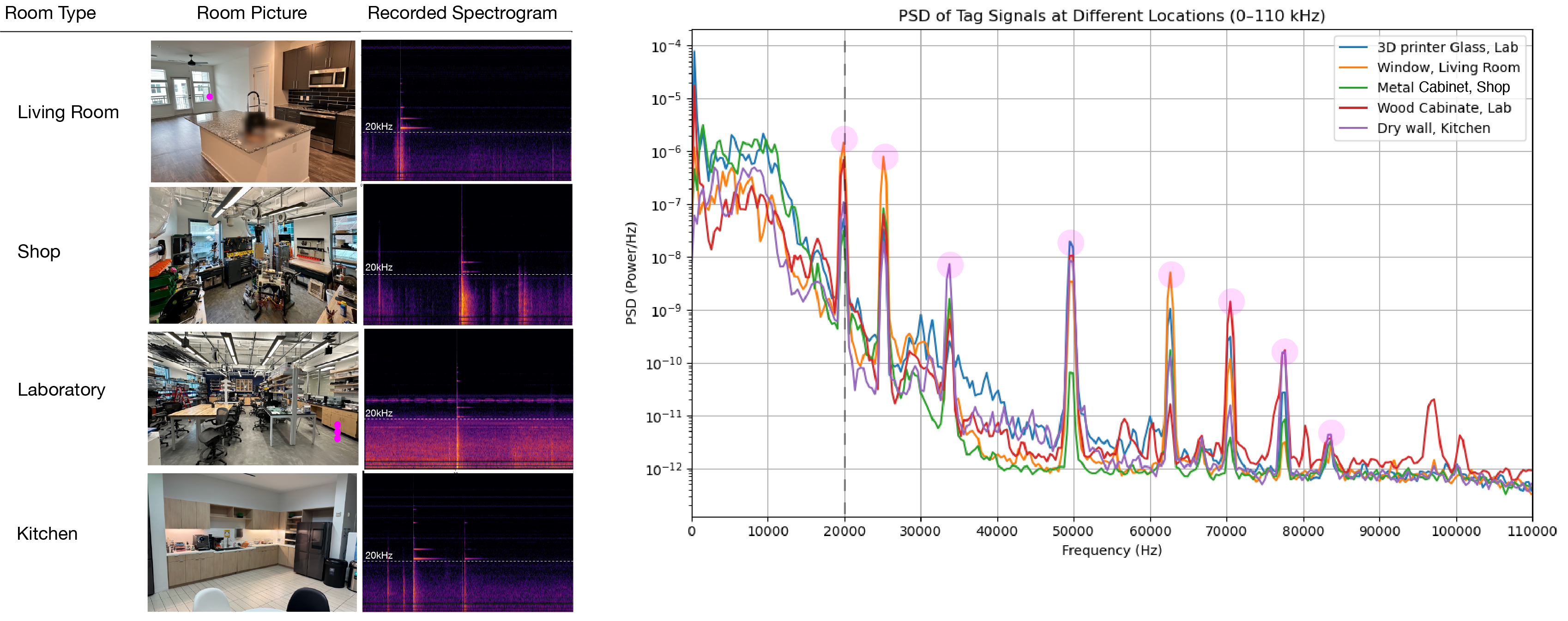The height and width of the screenshot is (621, 1568).
Task: Click the Laboratory room picture
Action: coord(253,398)
